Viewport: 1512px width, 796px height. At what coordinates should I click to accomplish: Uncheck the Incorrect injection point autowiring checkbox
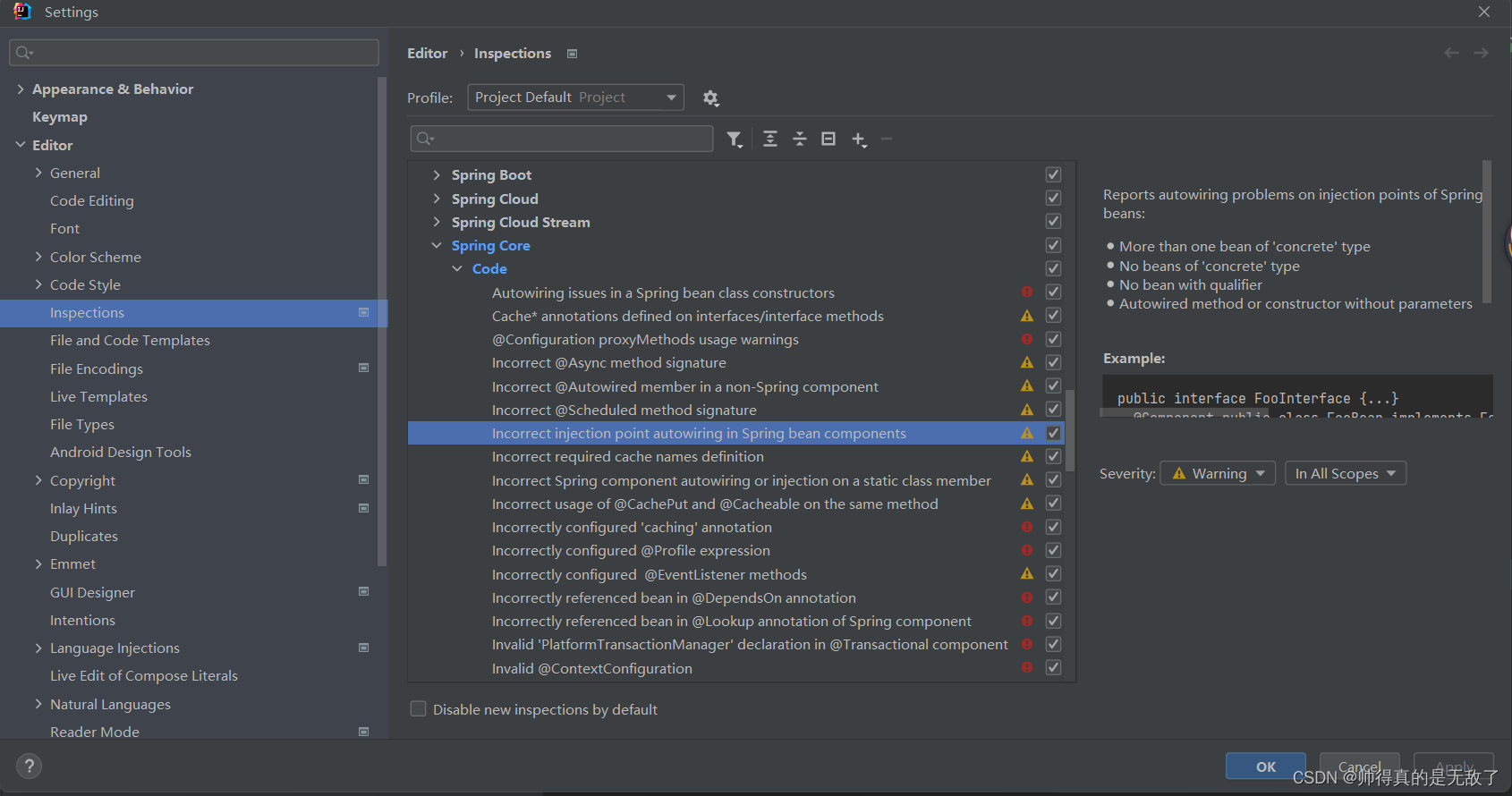coord(1053,433)
